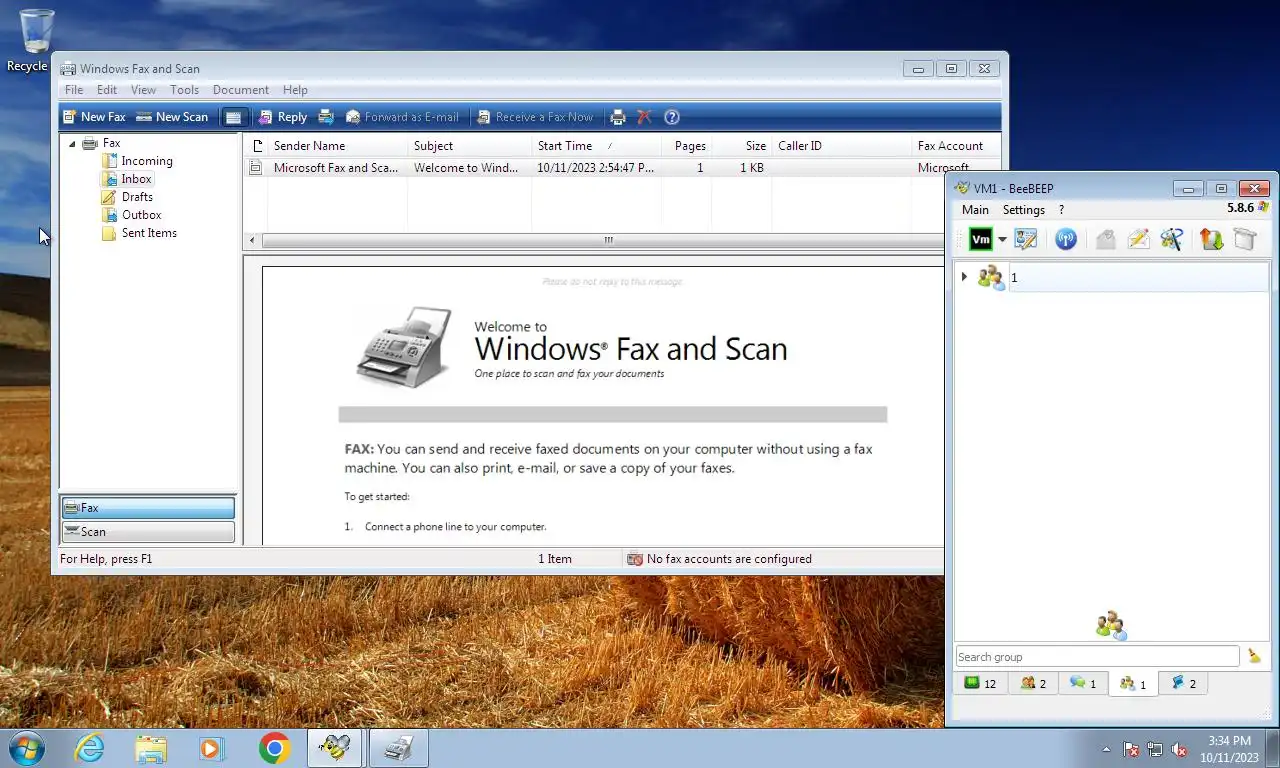Sort by the Start Time column header
This screenshot has width=1280, height=768.
(596, 146)
